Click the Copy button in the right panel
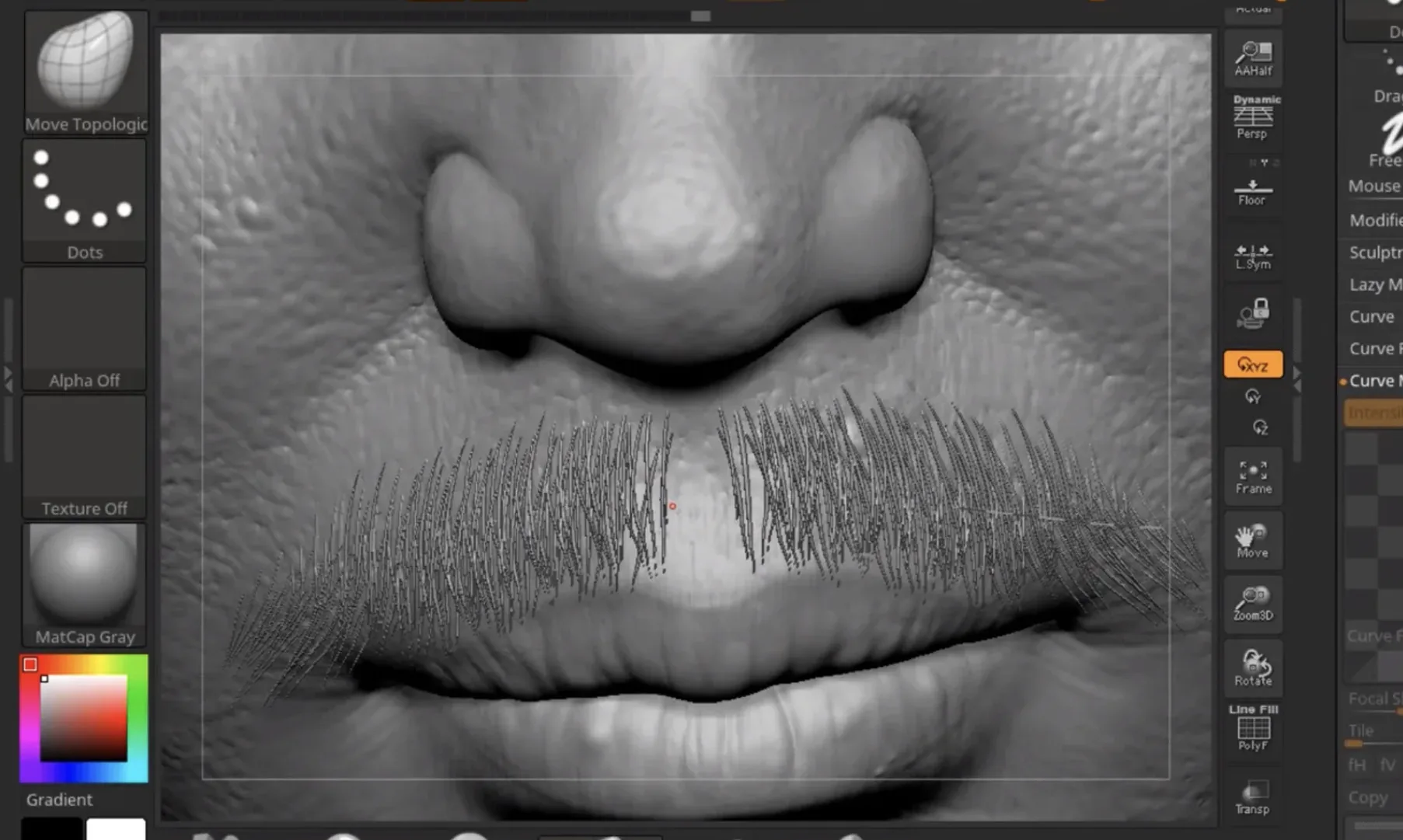Screen dimensions: 1403x840 (1368, 797)
